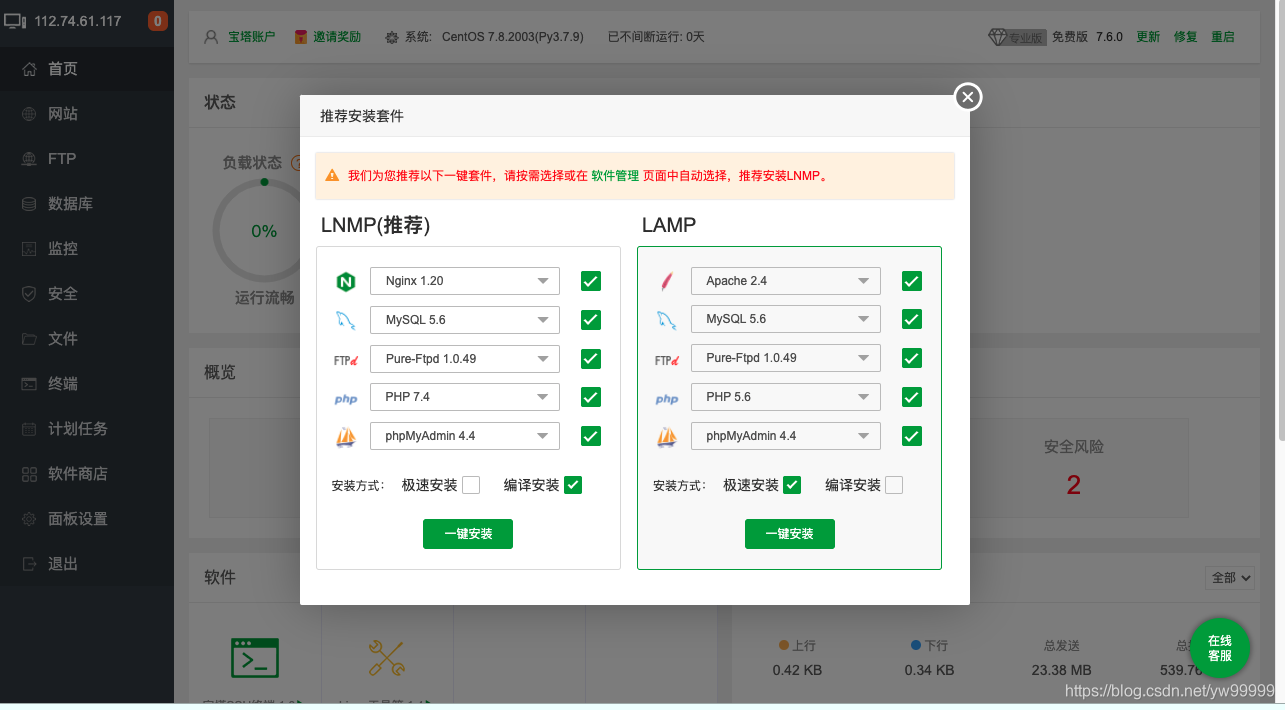
Task: Enable 极速安装 checkbox under LNMP
Action: [x=471, y=485]
